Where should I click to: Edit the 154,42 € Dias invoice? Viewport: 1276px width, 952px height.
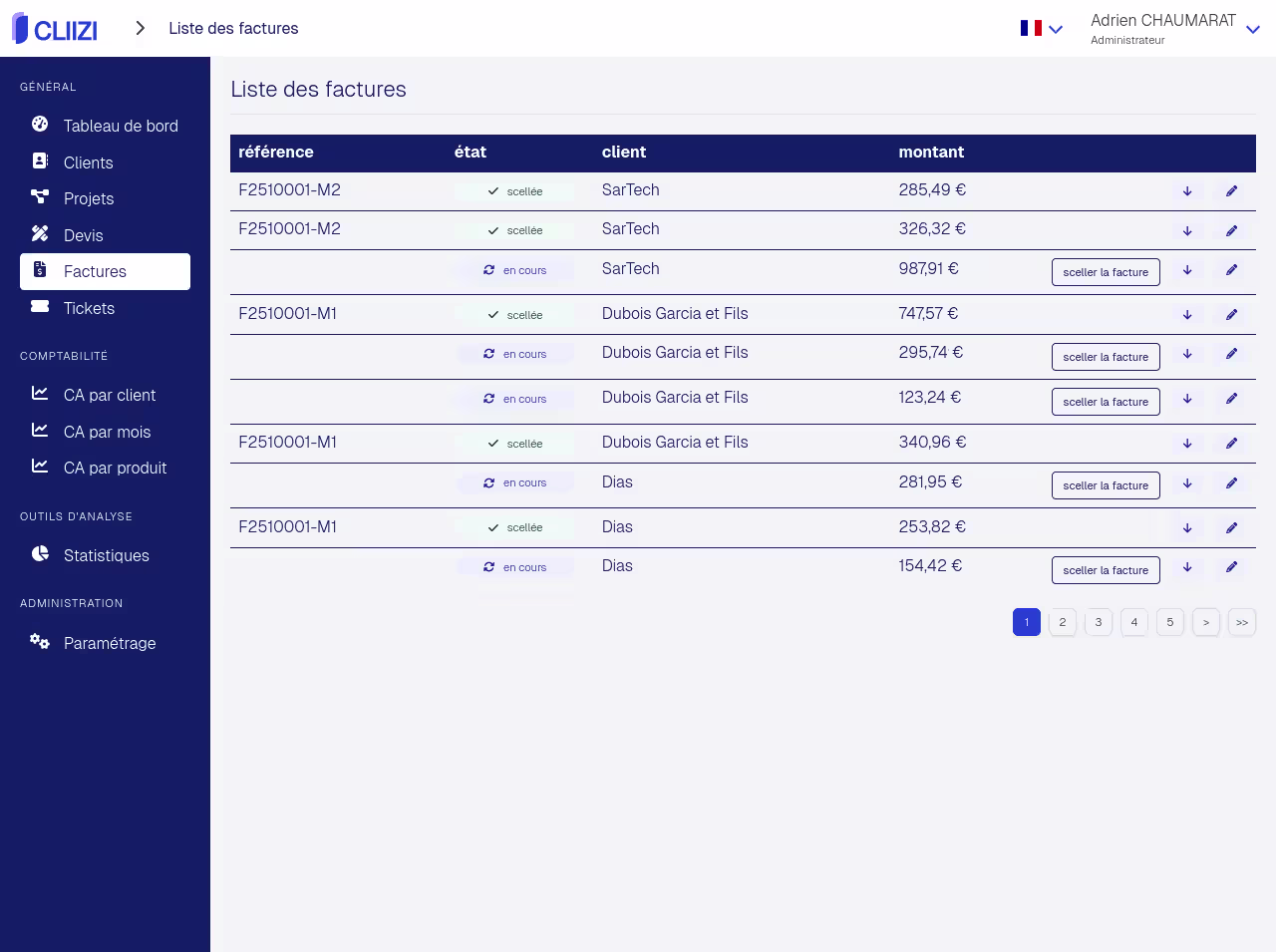pos(1231,567)
